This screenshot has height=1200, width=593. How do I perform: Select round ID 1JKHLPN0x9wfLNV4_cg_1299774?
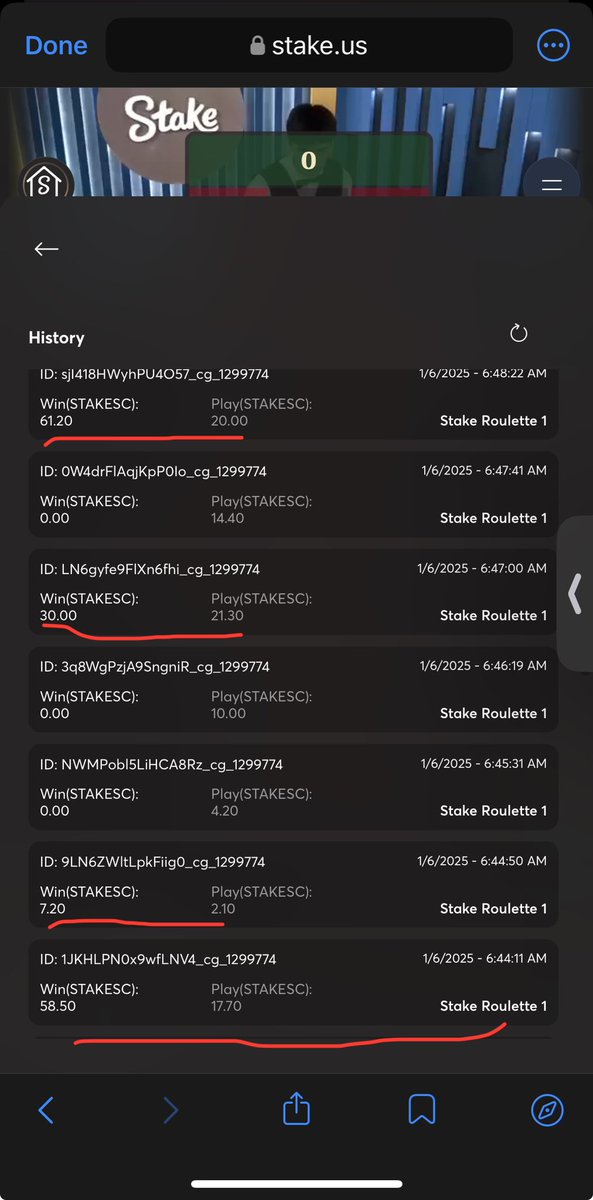point(157,959)
